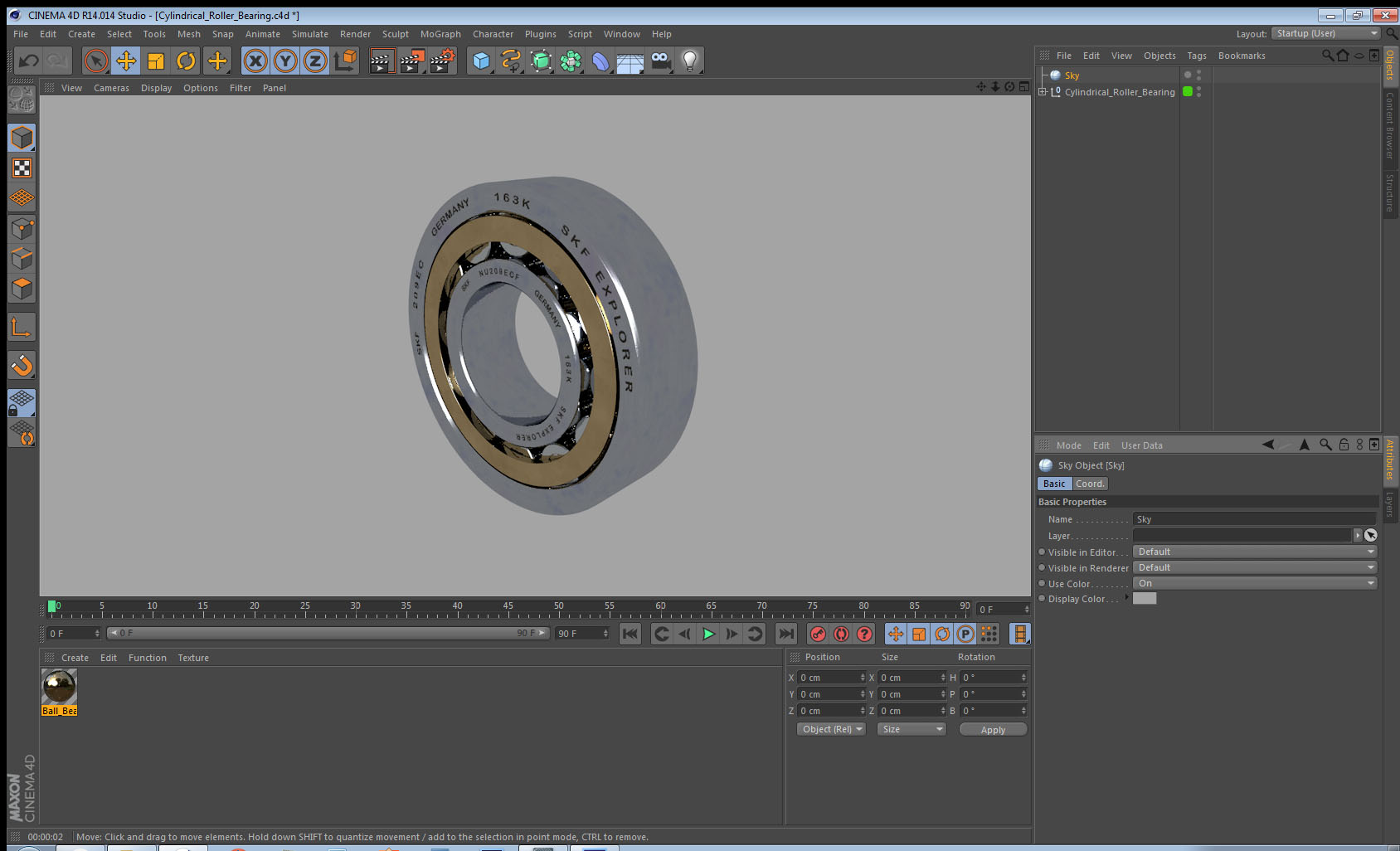Open the Sculpt menu
The image size is (1400, 851).
point(395,34)
